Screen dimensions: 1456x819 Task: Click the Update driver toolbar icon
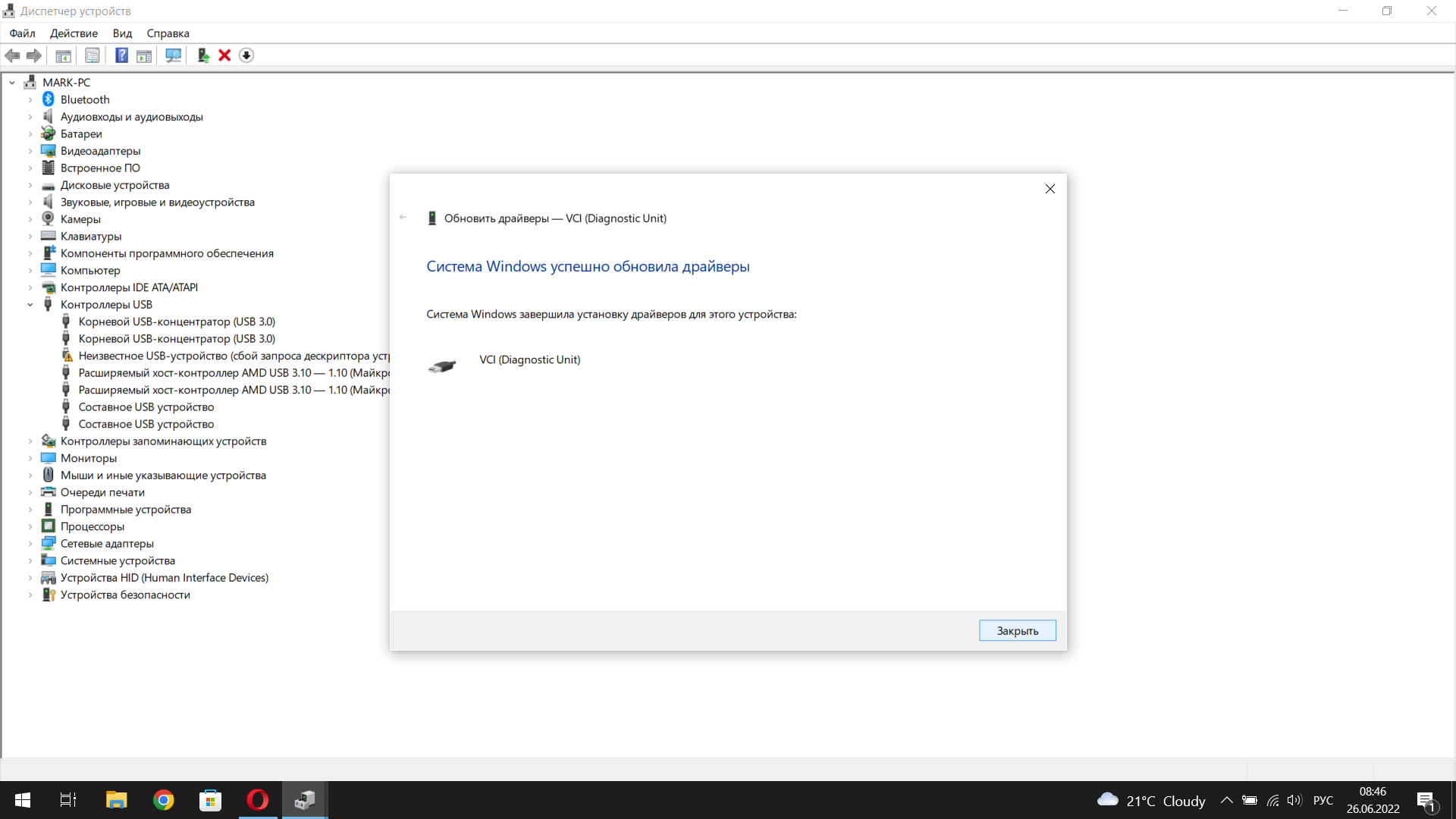tap(202, 55)
